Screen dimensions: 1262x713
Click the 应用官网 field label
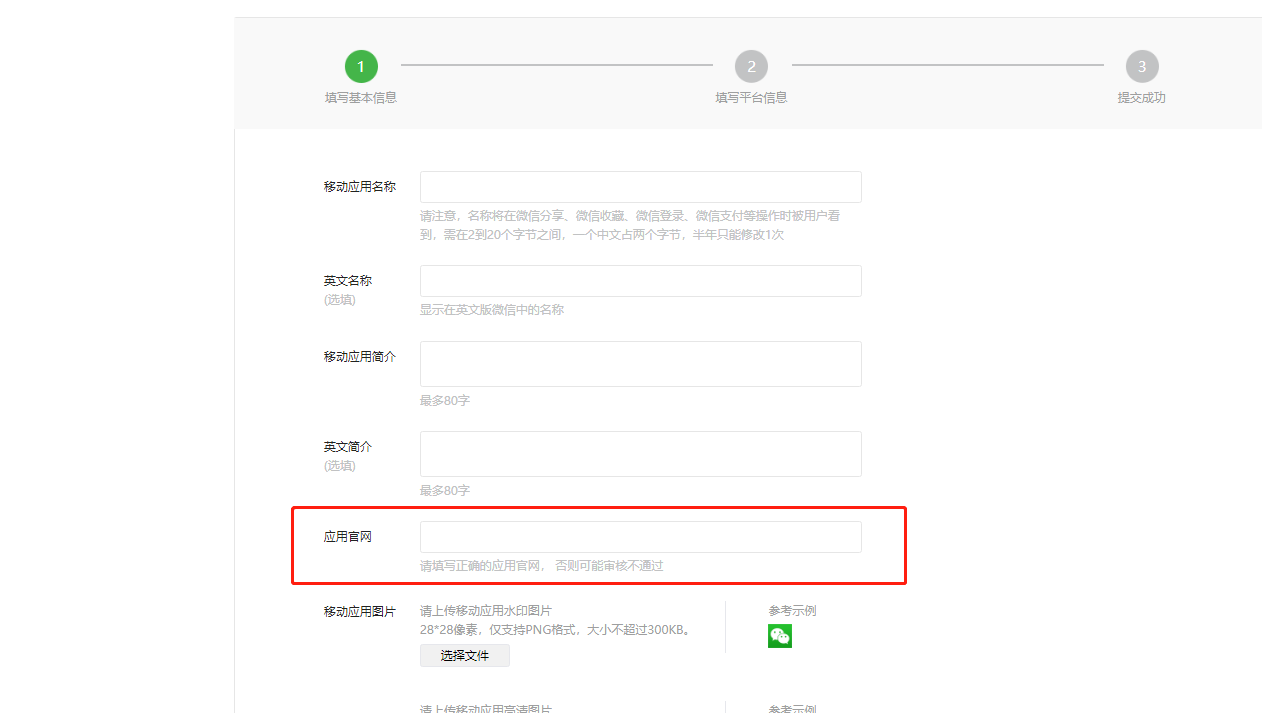tap(348, 537)
